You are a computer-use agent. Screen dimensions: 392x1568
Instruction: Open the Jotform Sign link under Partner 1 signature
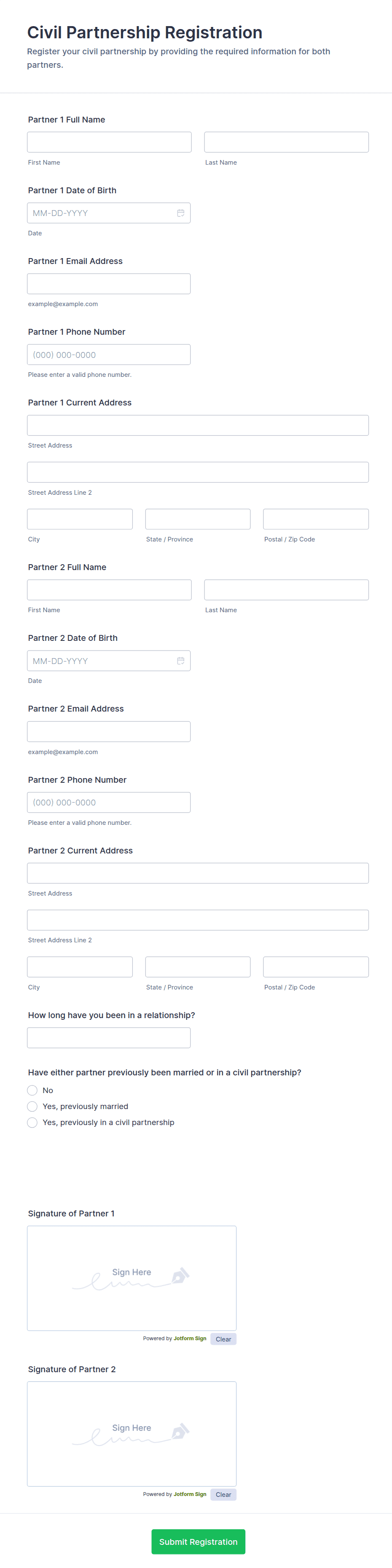coord(190,1339)
